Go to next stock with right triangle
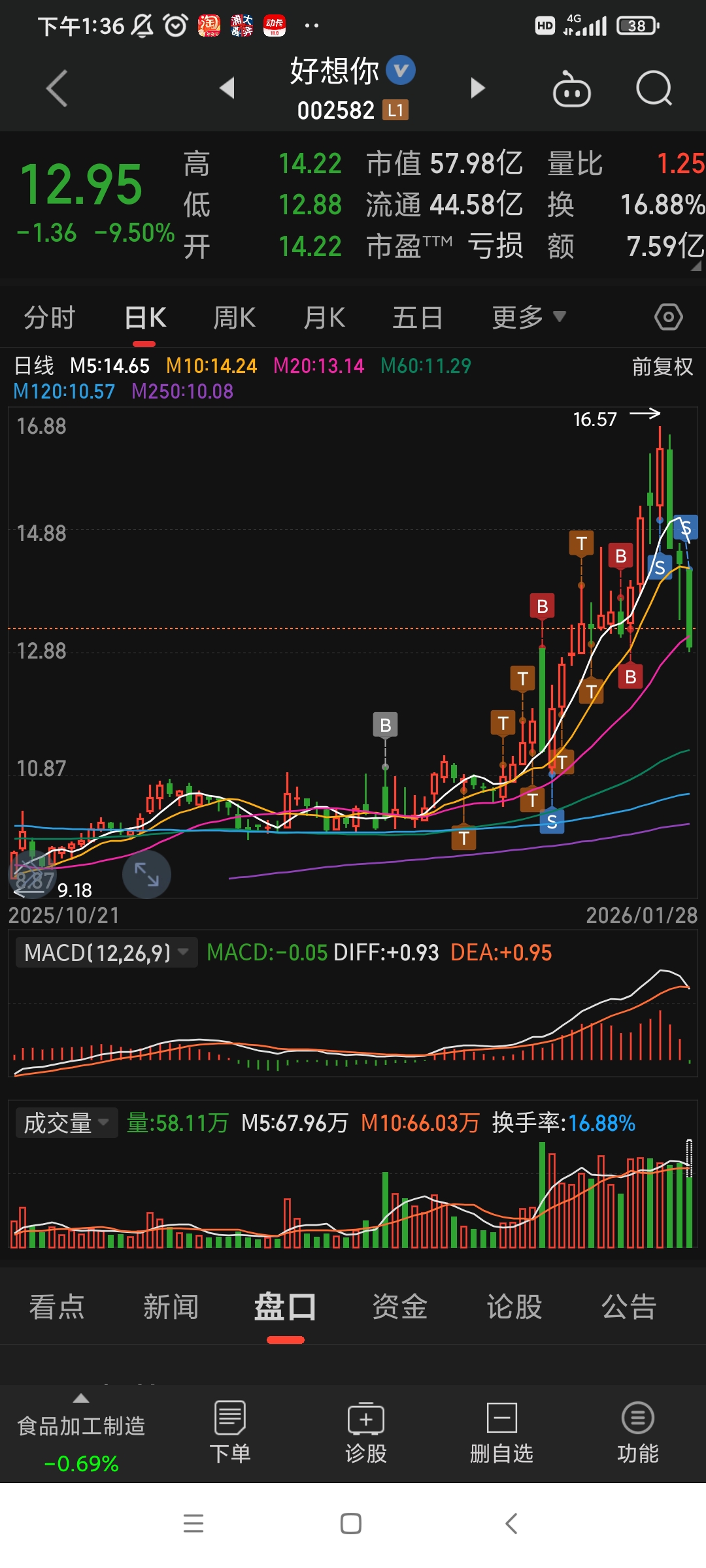706x1568 pixels. [x=478, y=88]
